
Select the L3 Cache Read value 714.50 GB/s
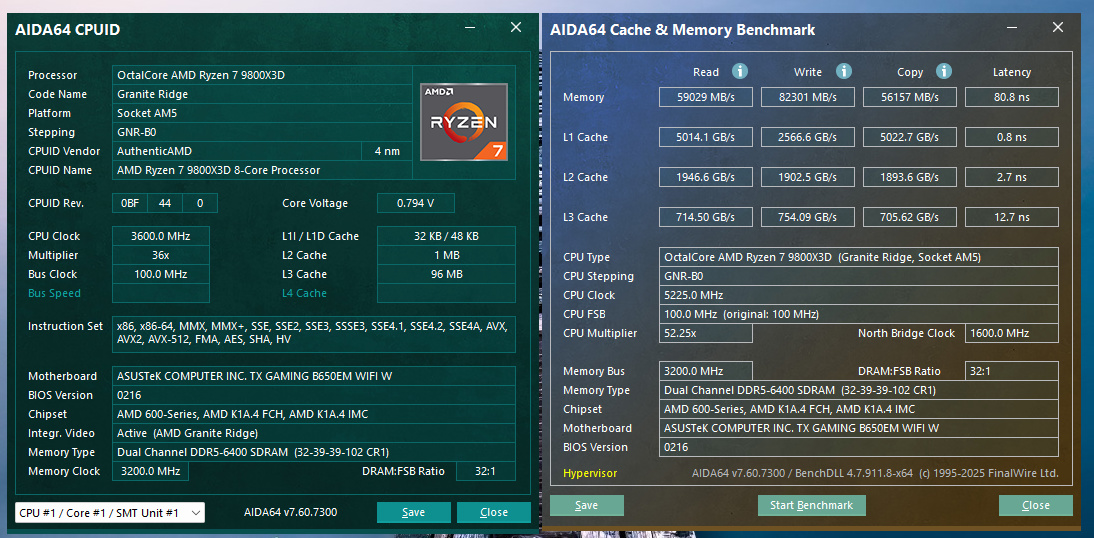pyautogui.click(x=705, y=218)
